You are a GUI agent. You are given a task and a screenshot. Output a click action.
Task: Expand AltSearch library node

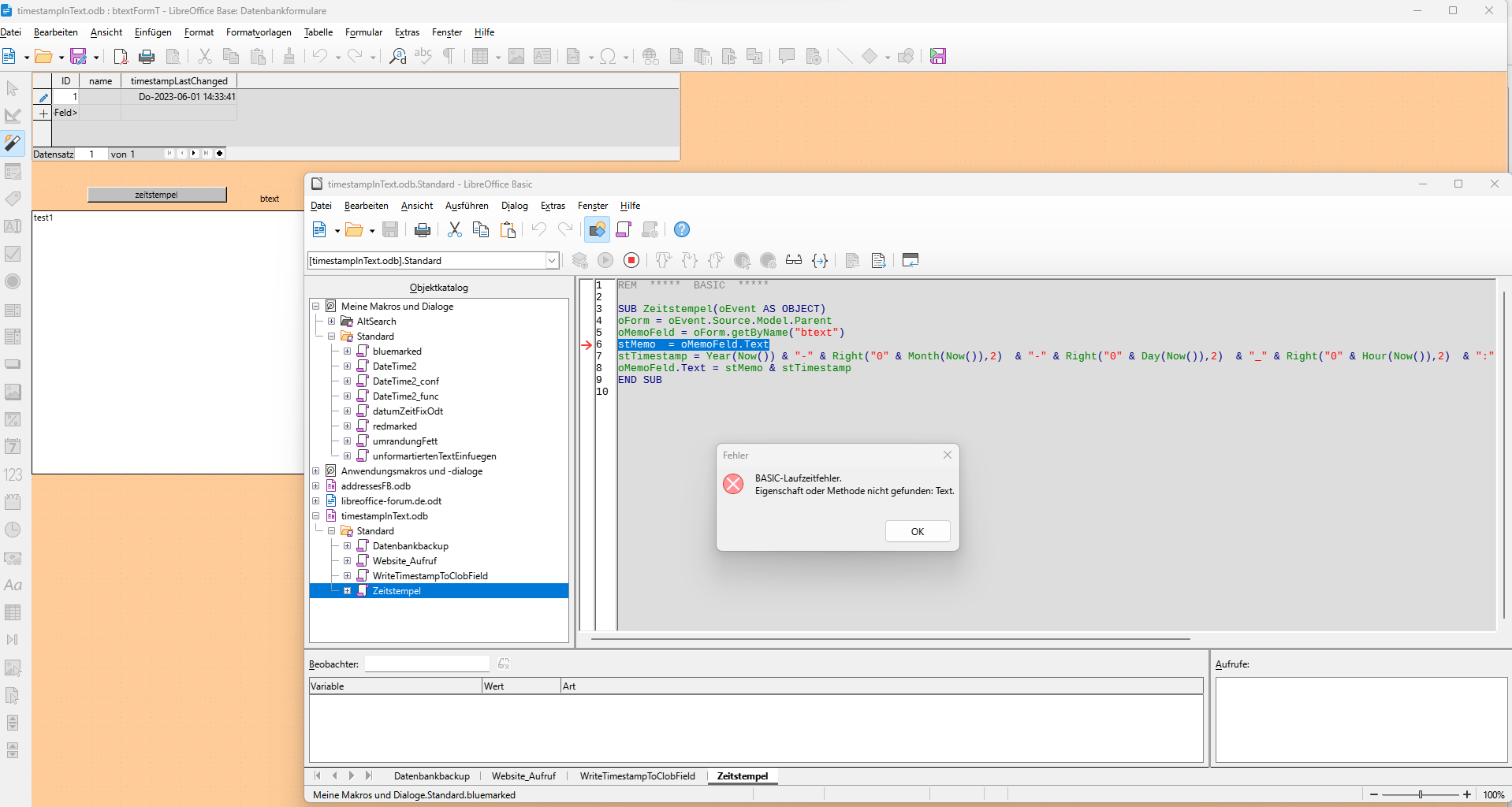(x=332, y=322)
